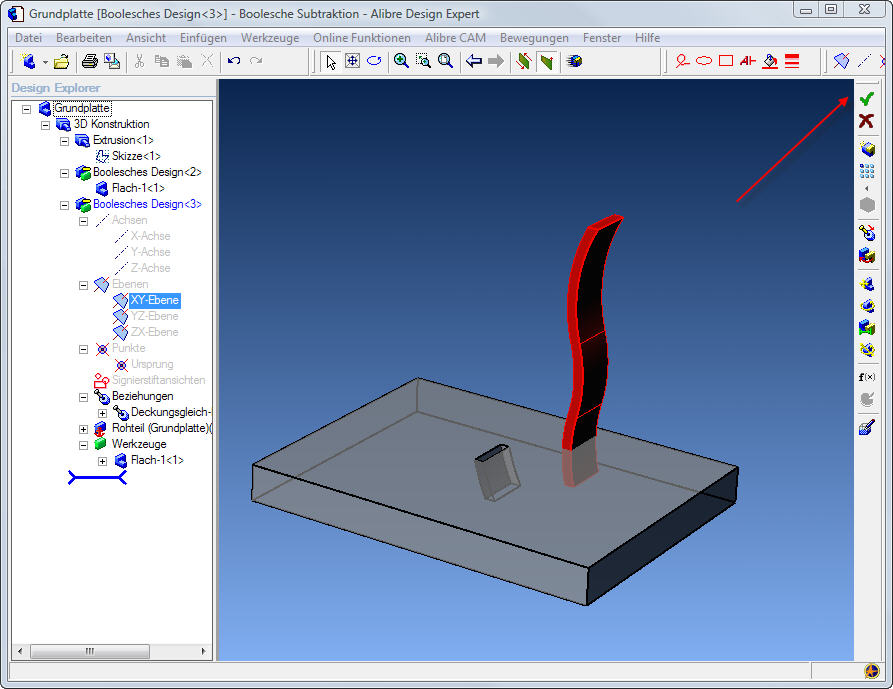Click the red sketch line tool

coord(682,61)
